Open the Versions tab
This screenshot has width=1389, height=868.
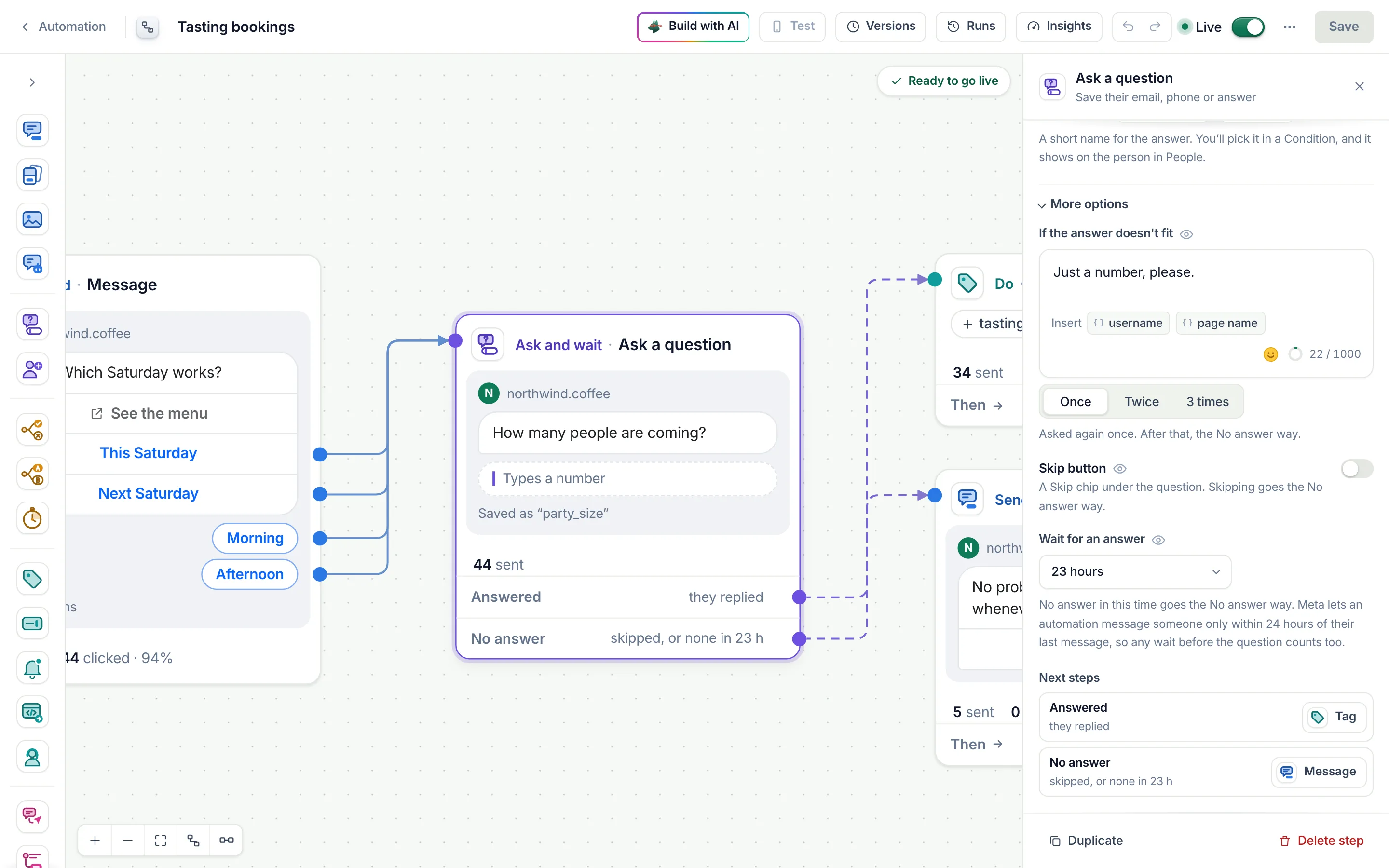(881, 27)
